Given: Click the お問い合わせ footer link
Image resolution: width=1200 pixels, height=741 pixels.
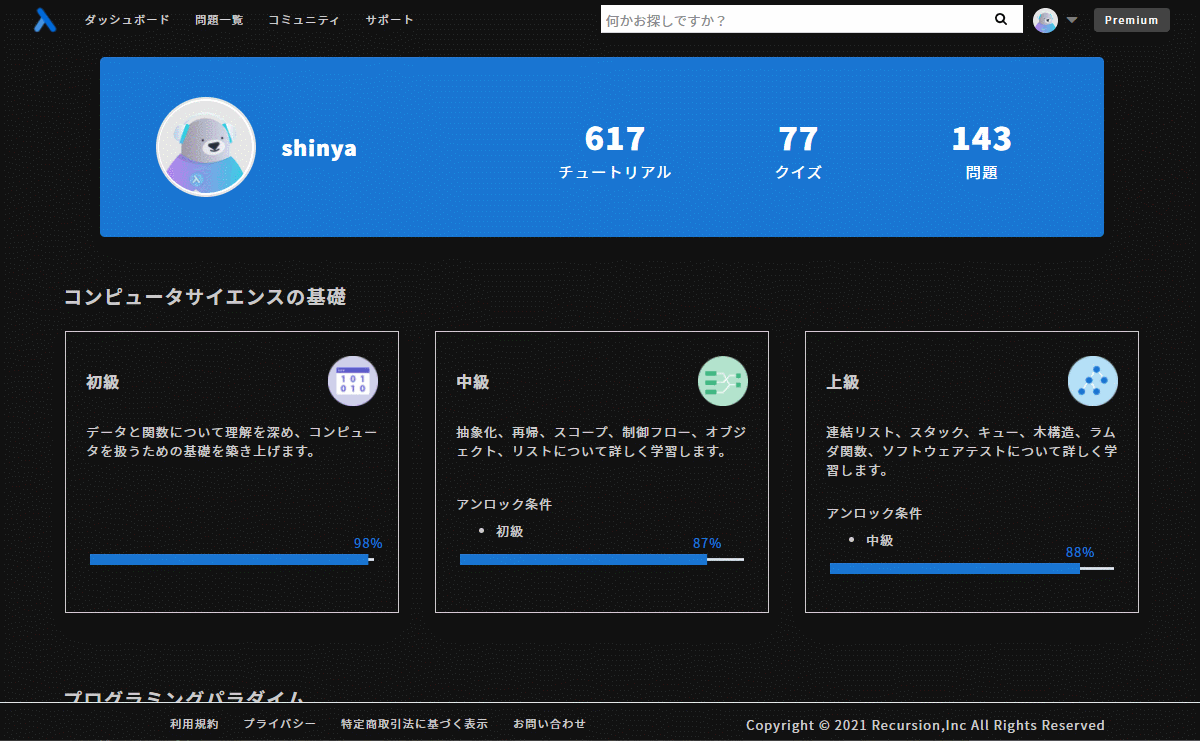Looking at the screenshot, I should click(x=549, y=724).
